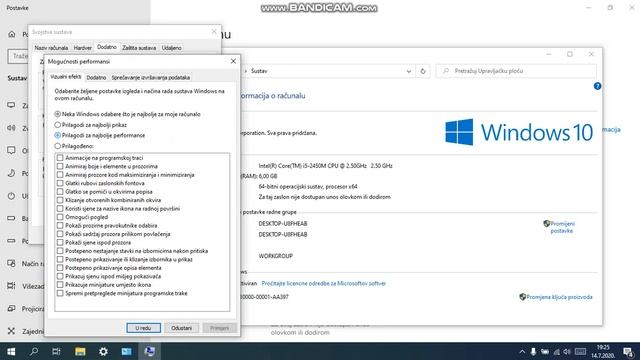This screenshot has width=640, height=360.
Task: Select Višezadaćnost sidebar item
Action: click(25, 286)
